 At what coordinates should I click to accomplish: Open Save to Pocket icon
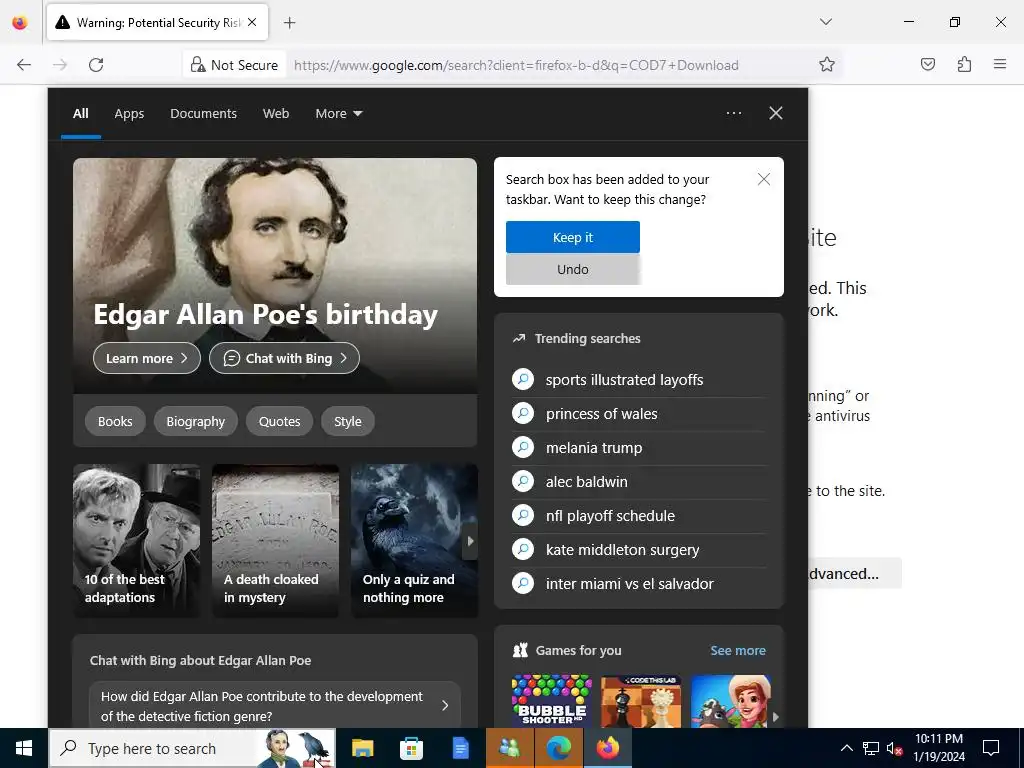(x=928, y=64)
